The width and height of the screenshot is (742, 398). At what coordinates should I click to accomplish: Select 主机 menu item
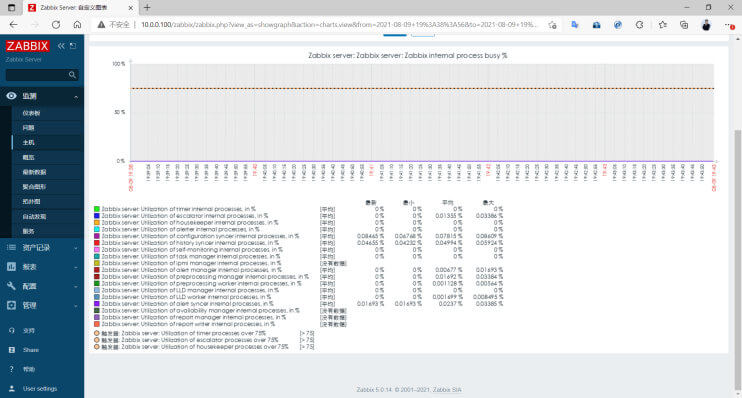pyautogui.click(x=28, y=142)
